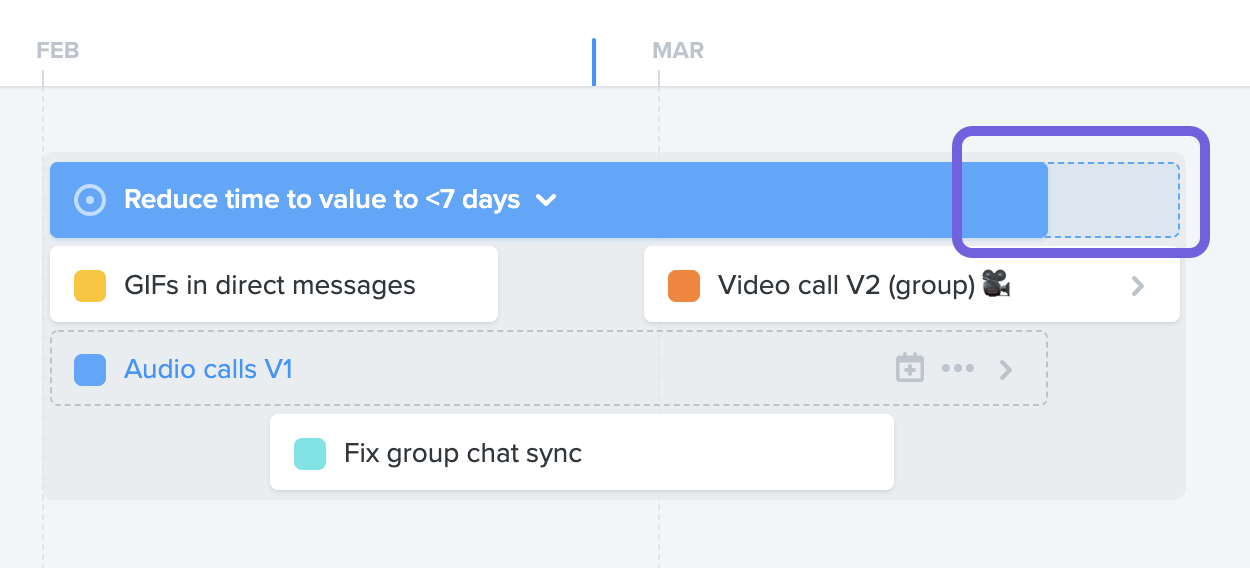Click the movie camera emoji on Video call card
The height and width of the screenshot is (568, 1250).
point(996,285)
